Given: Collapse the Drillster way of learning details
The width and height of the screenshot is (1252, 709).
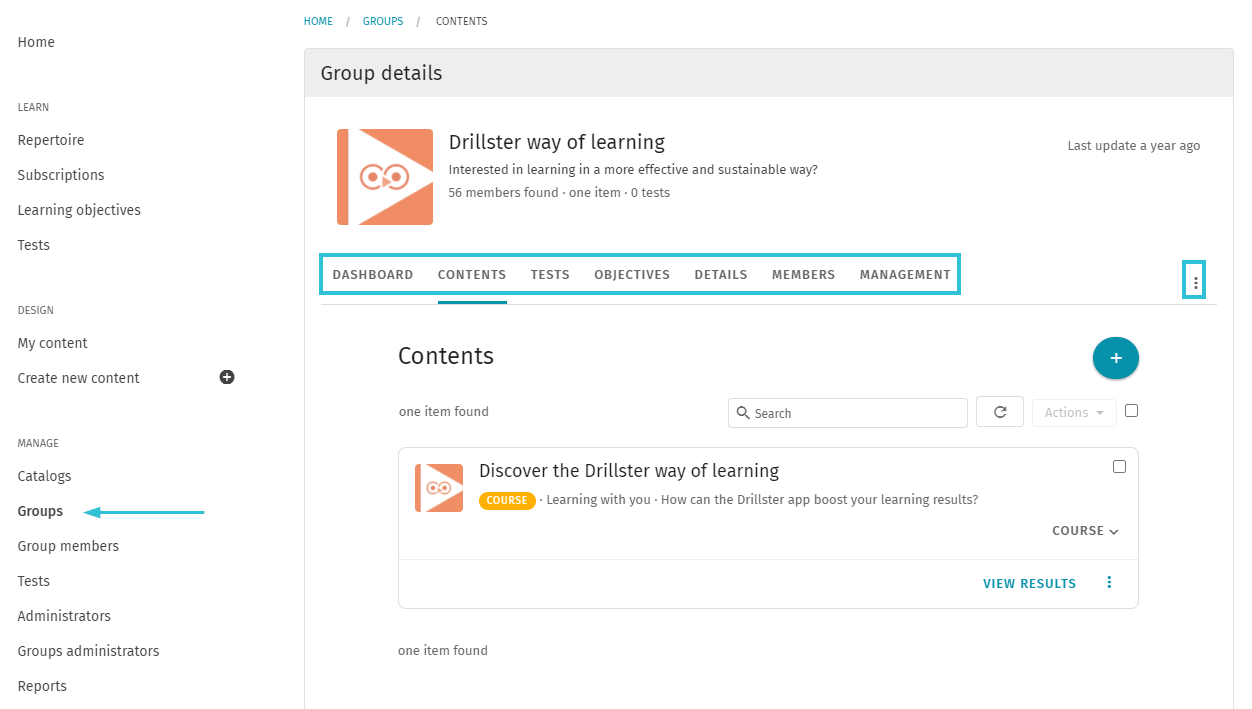Looking at the screenshot, I should [x=556, y=142].
